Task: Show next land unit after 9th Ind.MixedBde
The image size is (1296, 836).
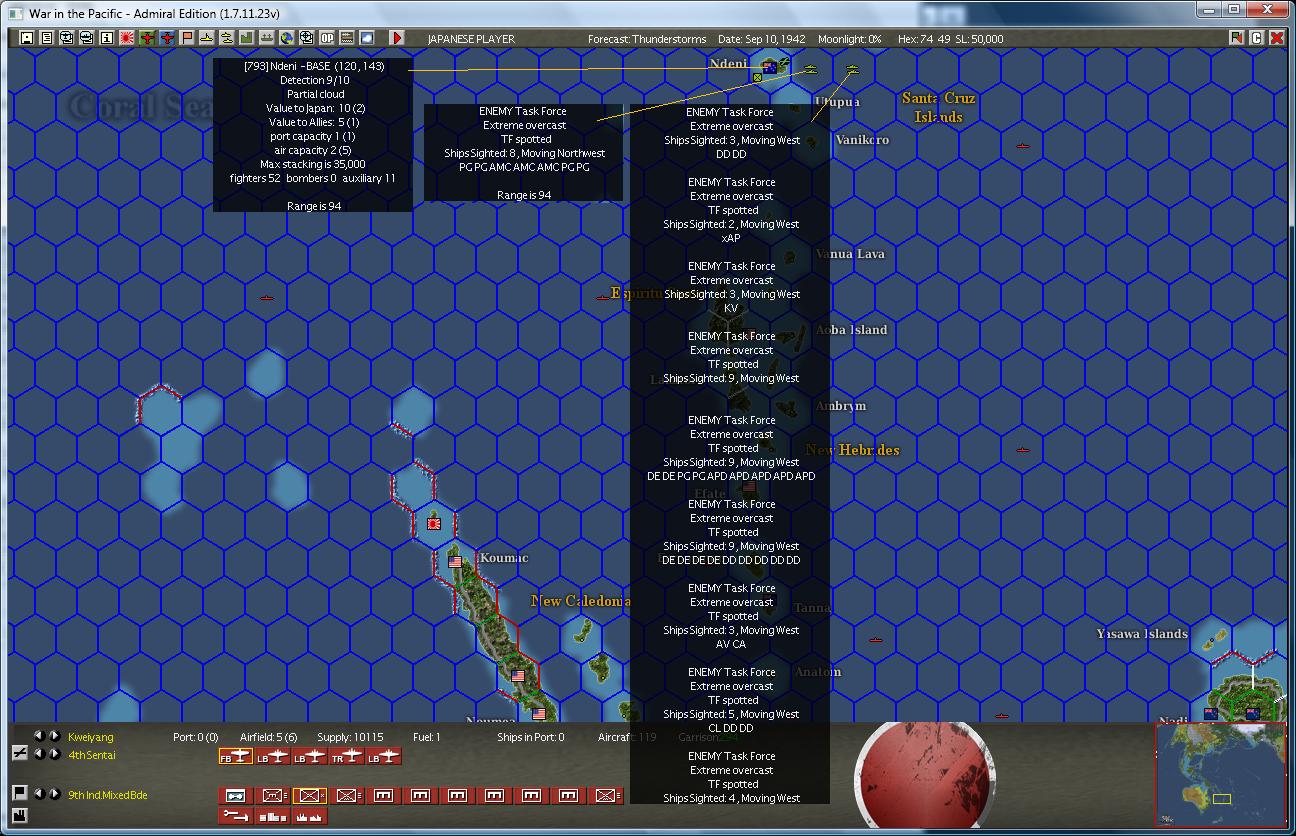Action: click(x=55, y=794)
